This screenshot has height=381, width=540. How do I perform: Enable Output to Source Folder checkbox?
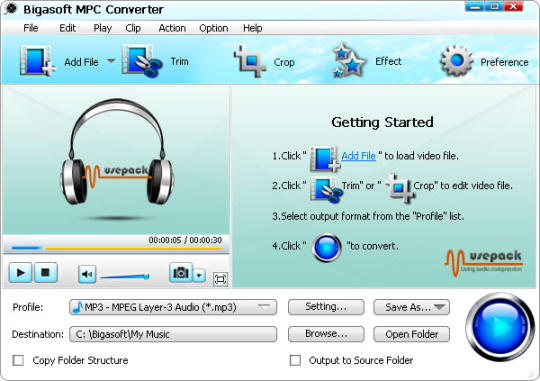pos(295,360)
